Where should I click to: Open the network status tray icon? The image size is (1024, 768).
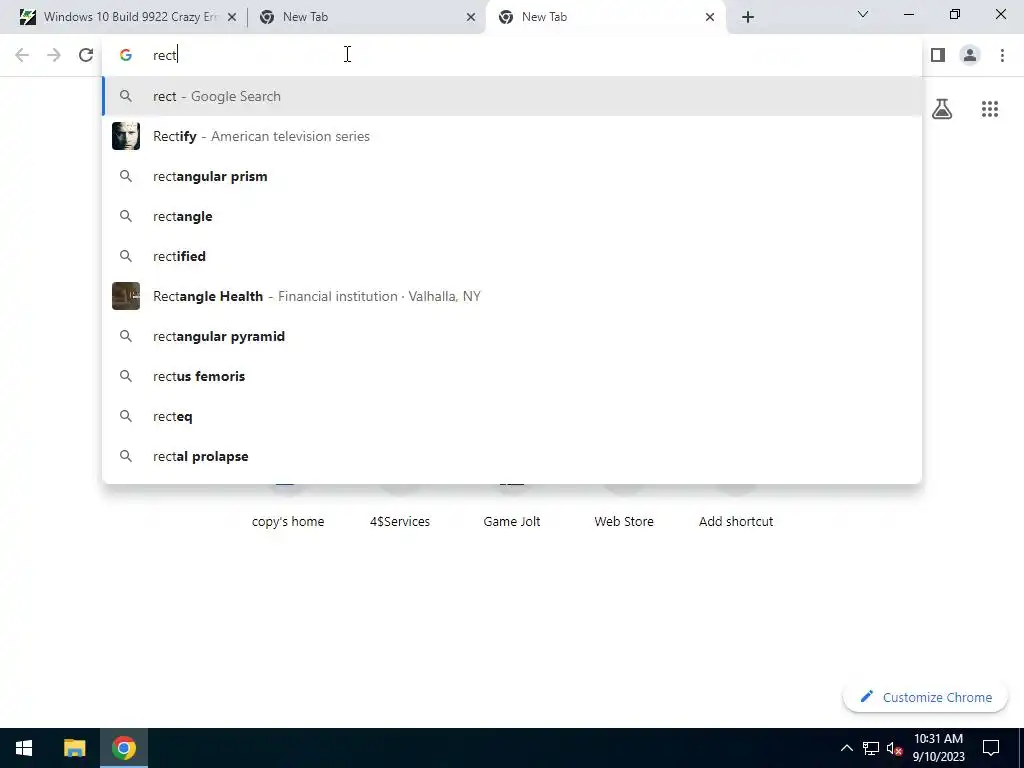871,748
